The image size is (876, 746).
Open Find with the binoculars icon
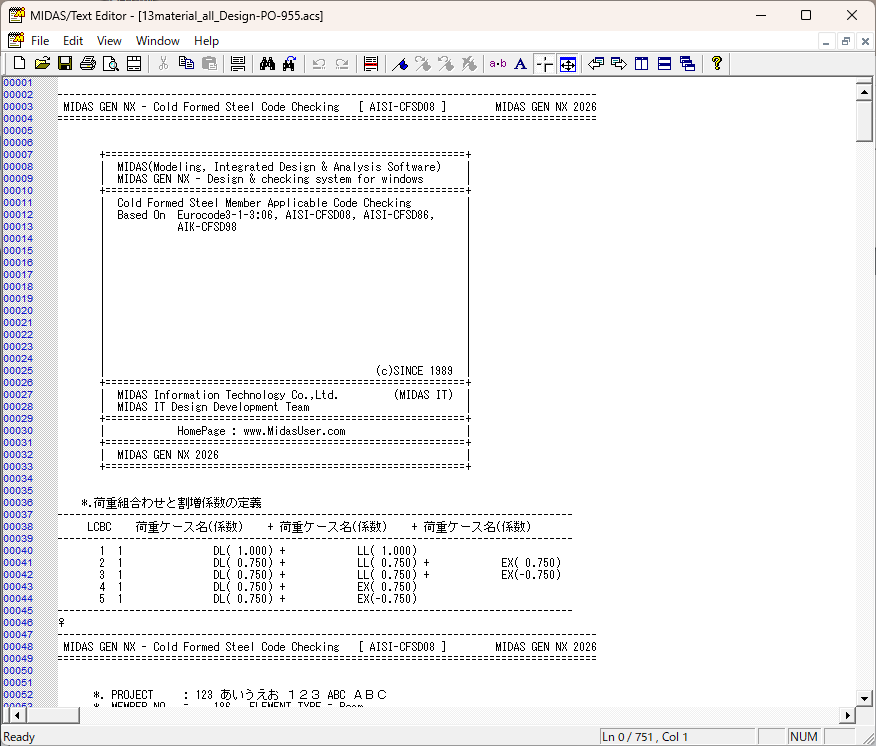click(267, 64)
